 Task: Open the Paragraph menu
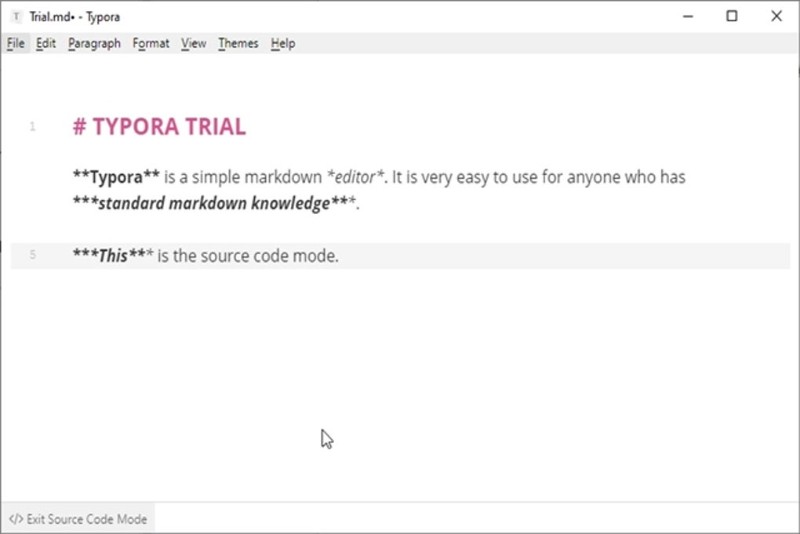click(94, 43)
